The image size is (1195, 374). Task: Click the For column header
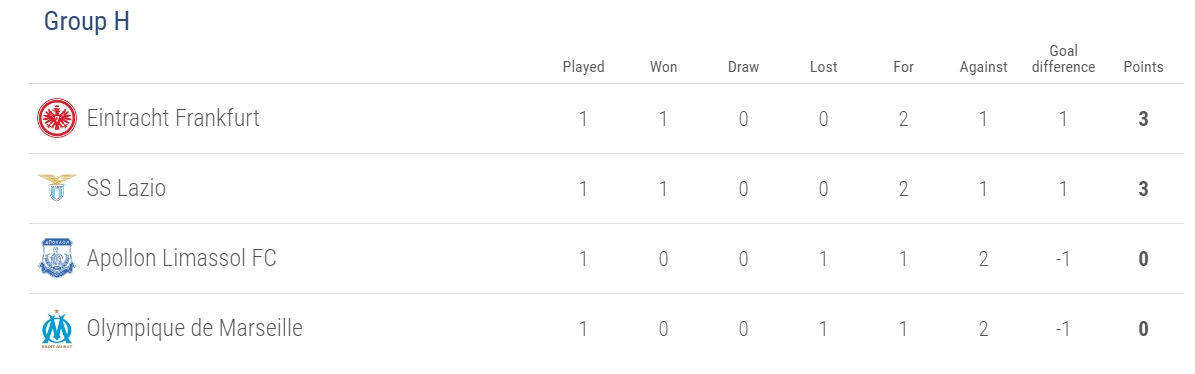pyautogui.click(x=903, y=67)
